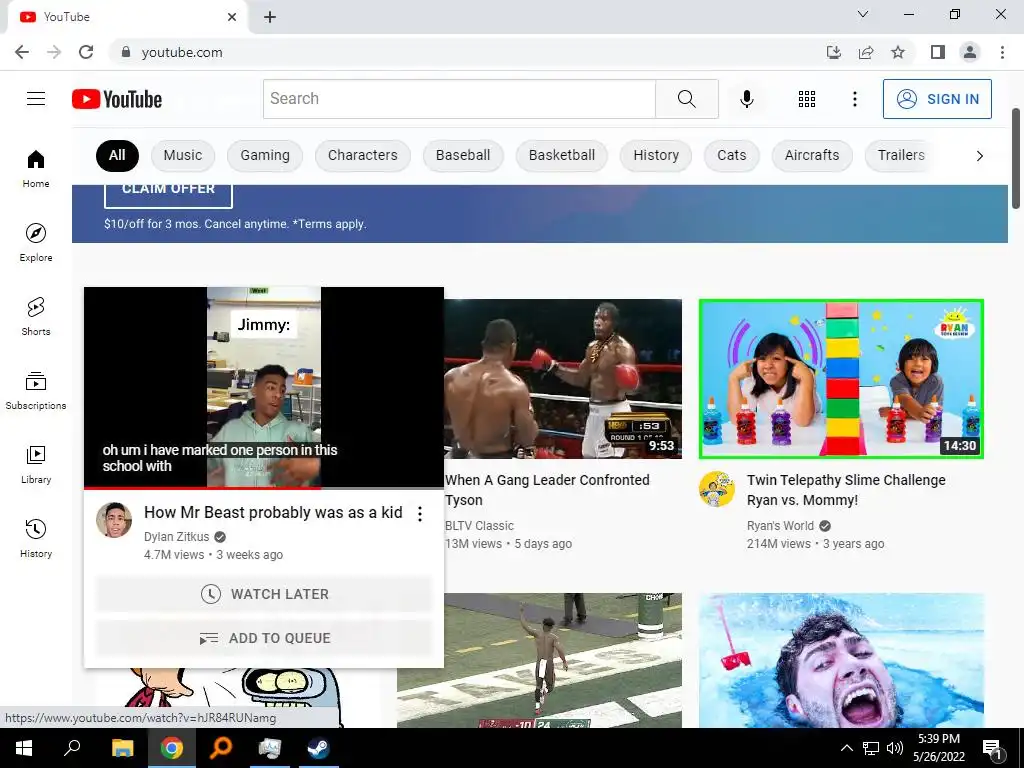
Task: Select the Gaming category chip
Action: coord(264,155)
